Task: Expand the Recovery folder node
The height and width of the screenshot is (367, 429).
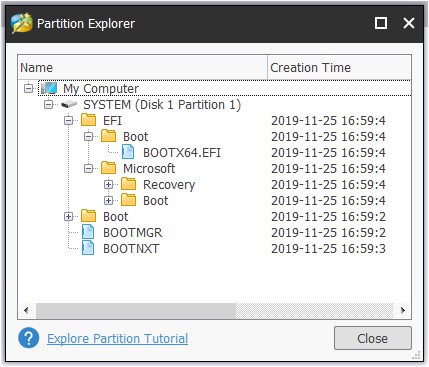Action: (x=109, y=184)
